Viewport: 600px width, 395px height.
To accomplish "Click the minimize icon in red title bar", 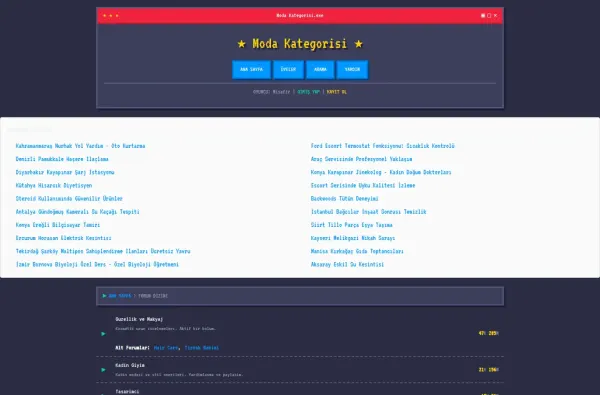I will coord(483,15).
